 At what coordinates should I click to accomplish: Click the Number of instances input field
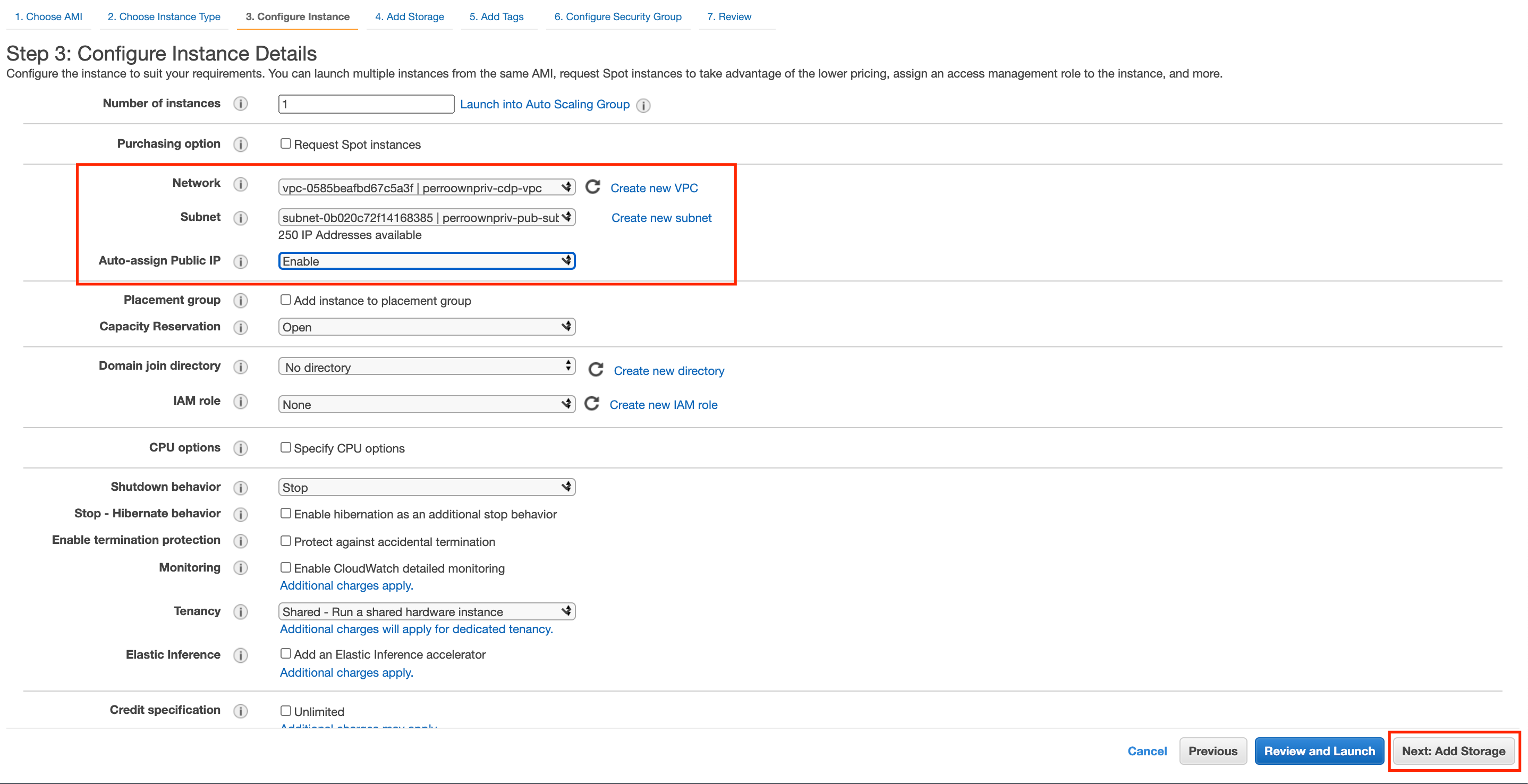(x=366, y=105)
